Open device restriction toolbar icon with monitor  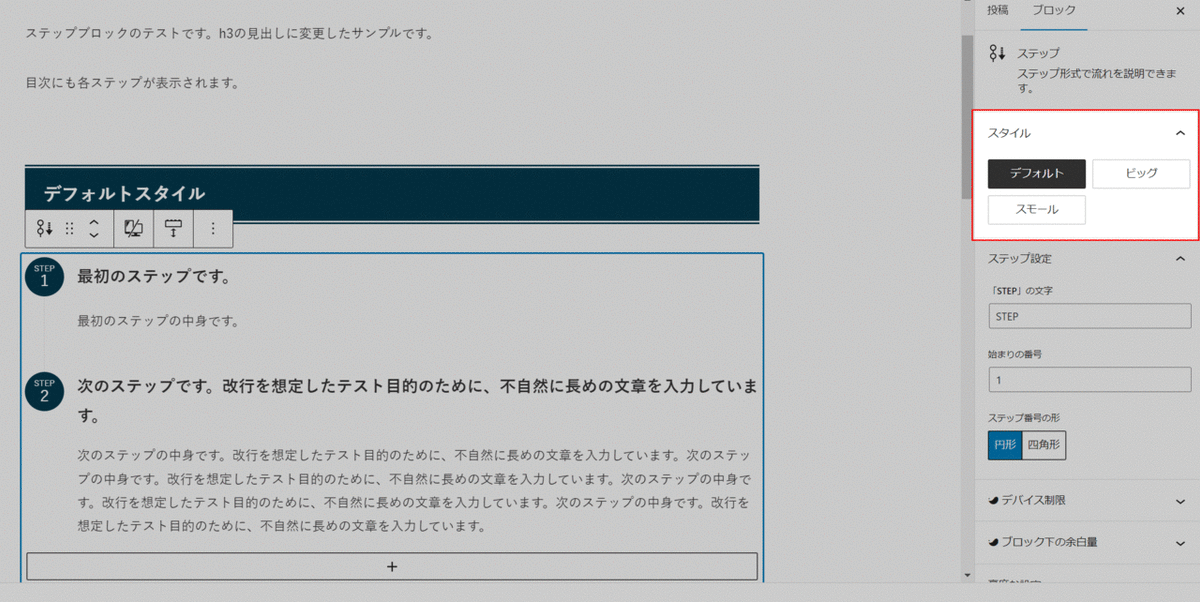click(x=133, y=228)
